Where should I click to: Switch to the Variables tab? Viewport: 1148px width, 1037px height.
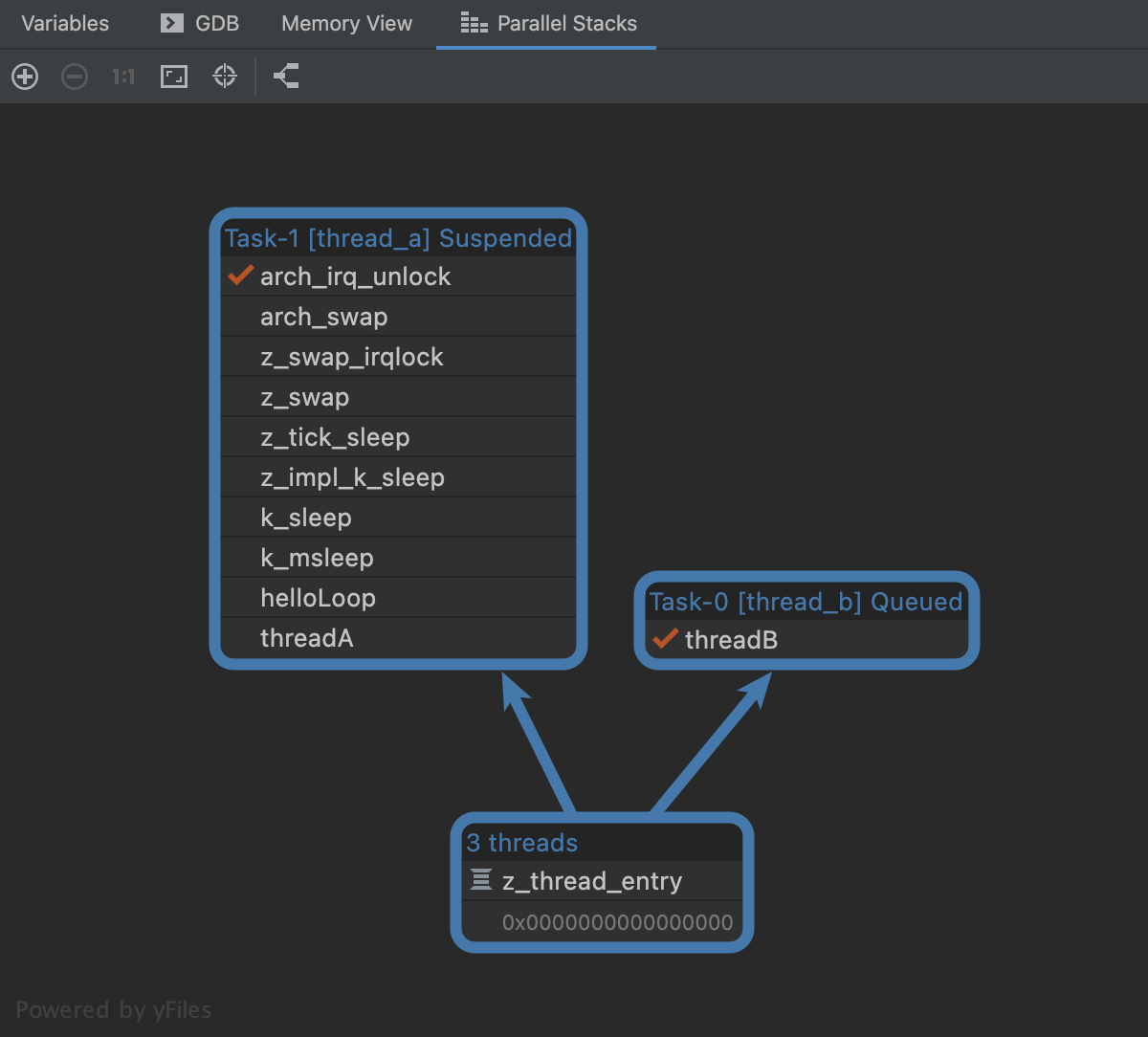(65, 24)
